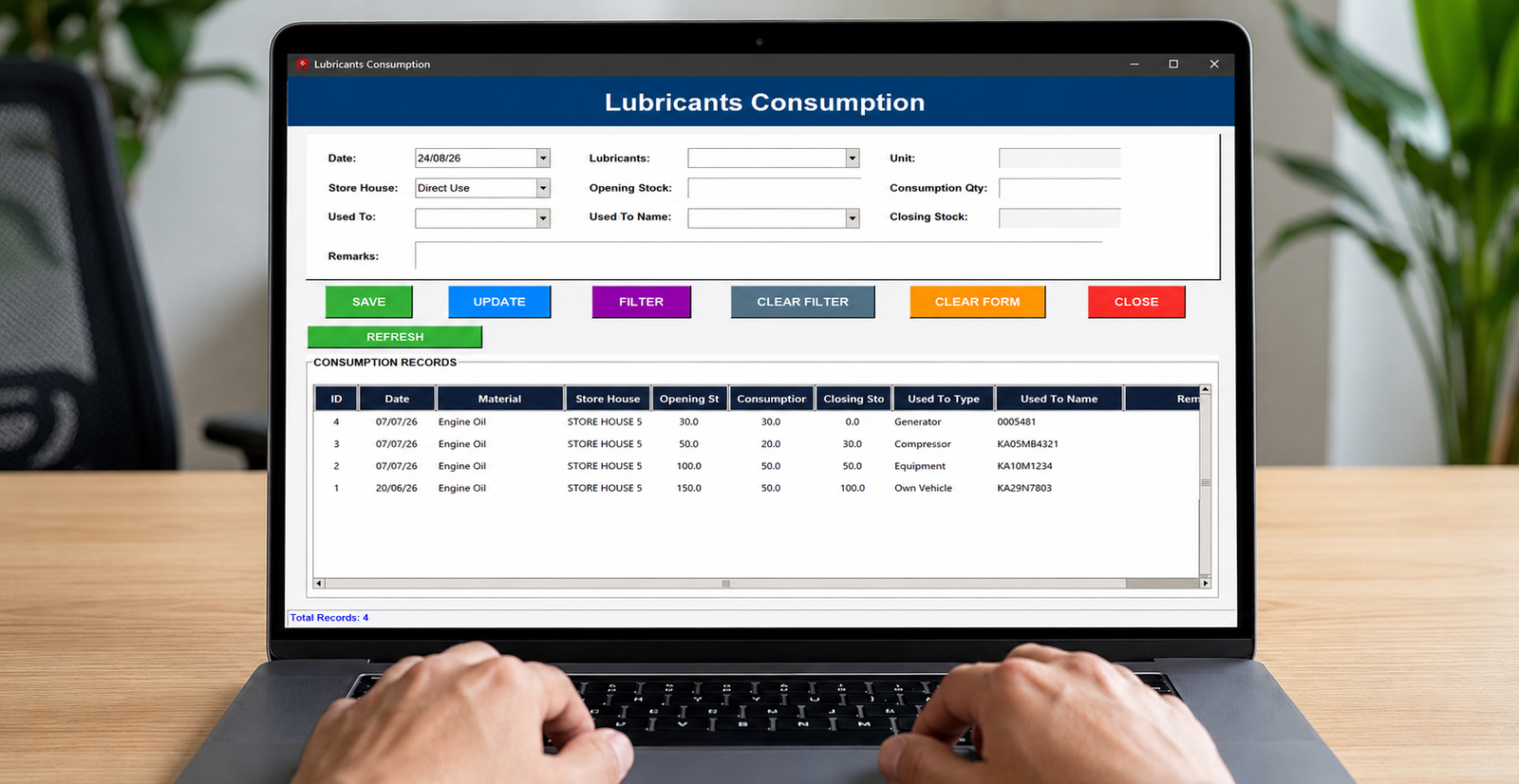This screenshot has width=1519, height=784.
Task: Click the orange CLEAR FORM button
Action: (978, 302)
